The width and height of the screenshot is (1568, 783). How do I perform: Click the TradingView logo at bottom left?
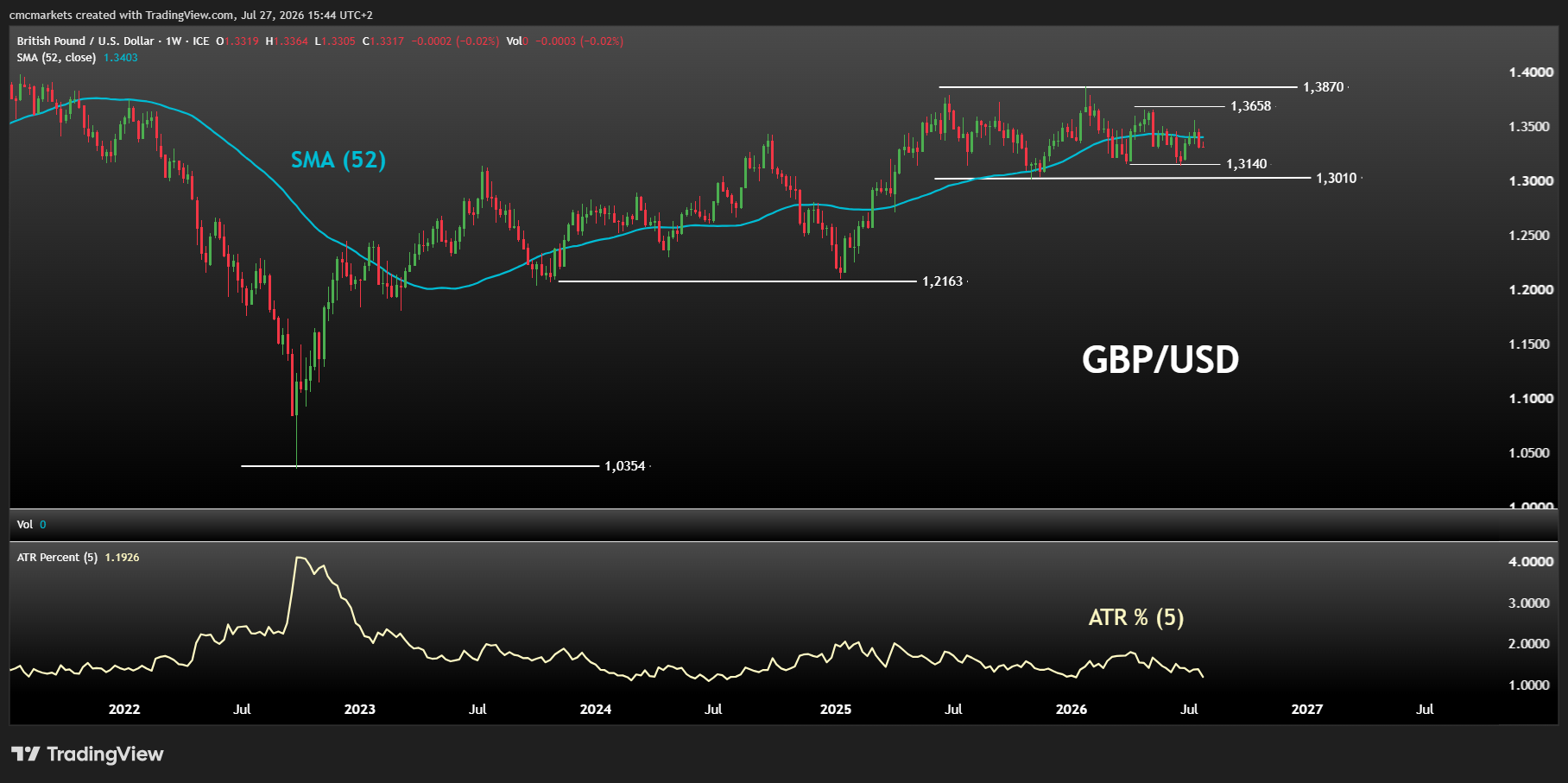pos(87,755)
